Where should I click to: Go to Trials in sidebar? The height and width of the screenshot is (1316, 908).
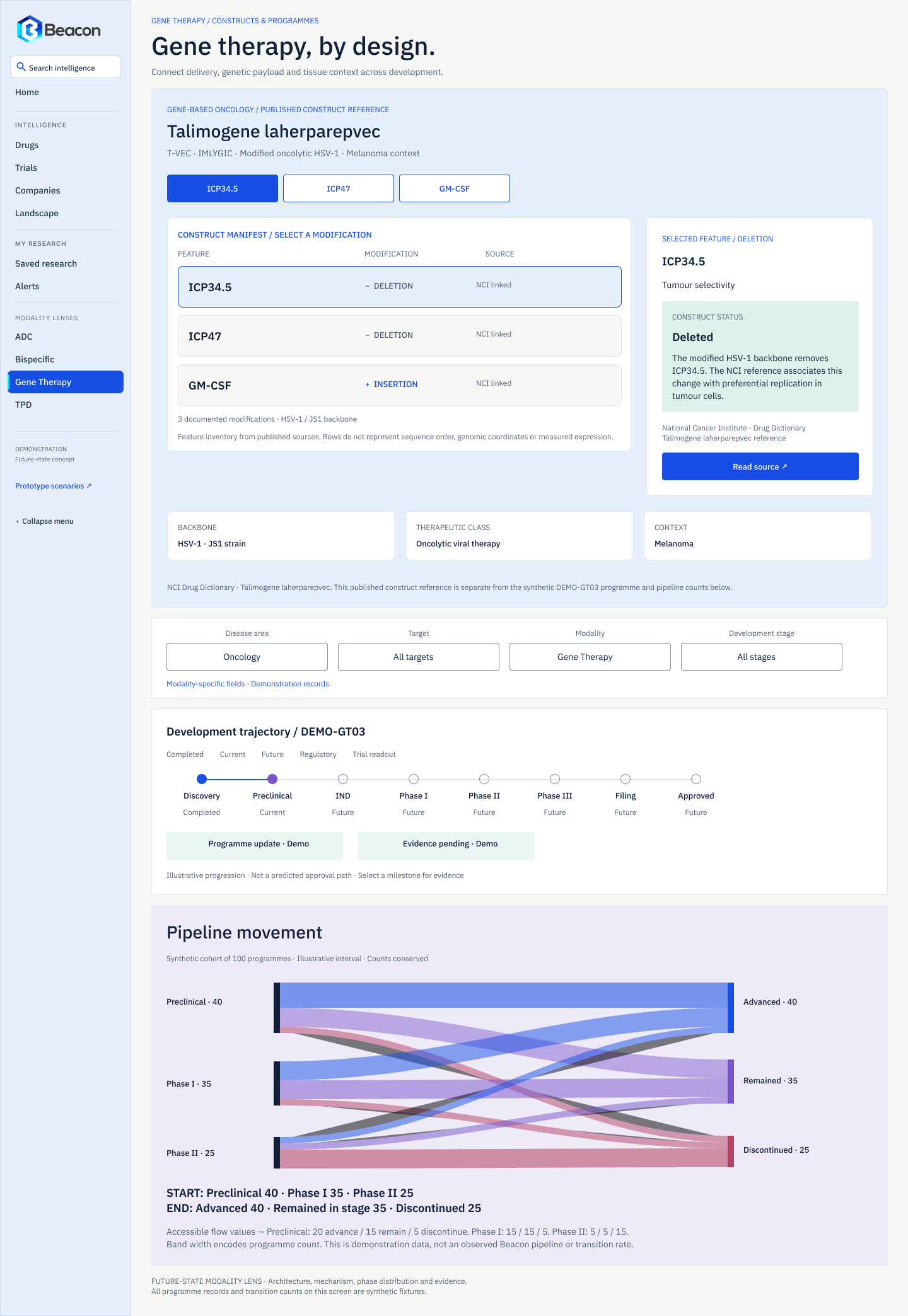[26, 168]
